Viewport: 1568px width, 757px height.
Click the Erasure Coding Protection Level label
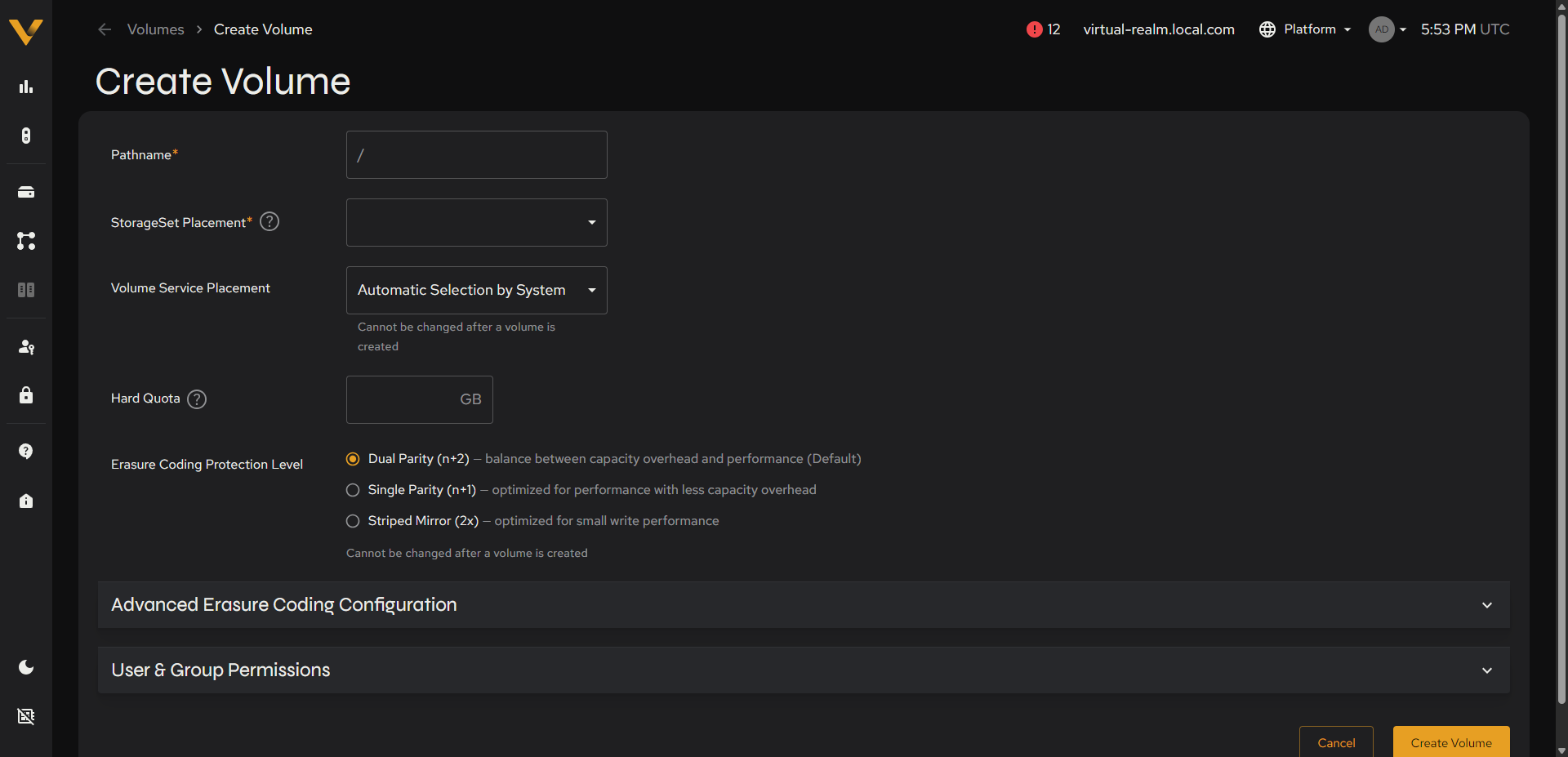(207, 464)
